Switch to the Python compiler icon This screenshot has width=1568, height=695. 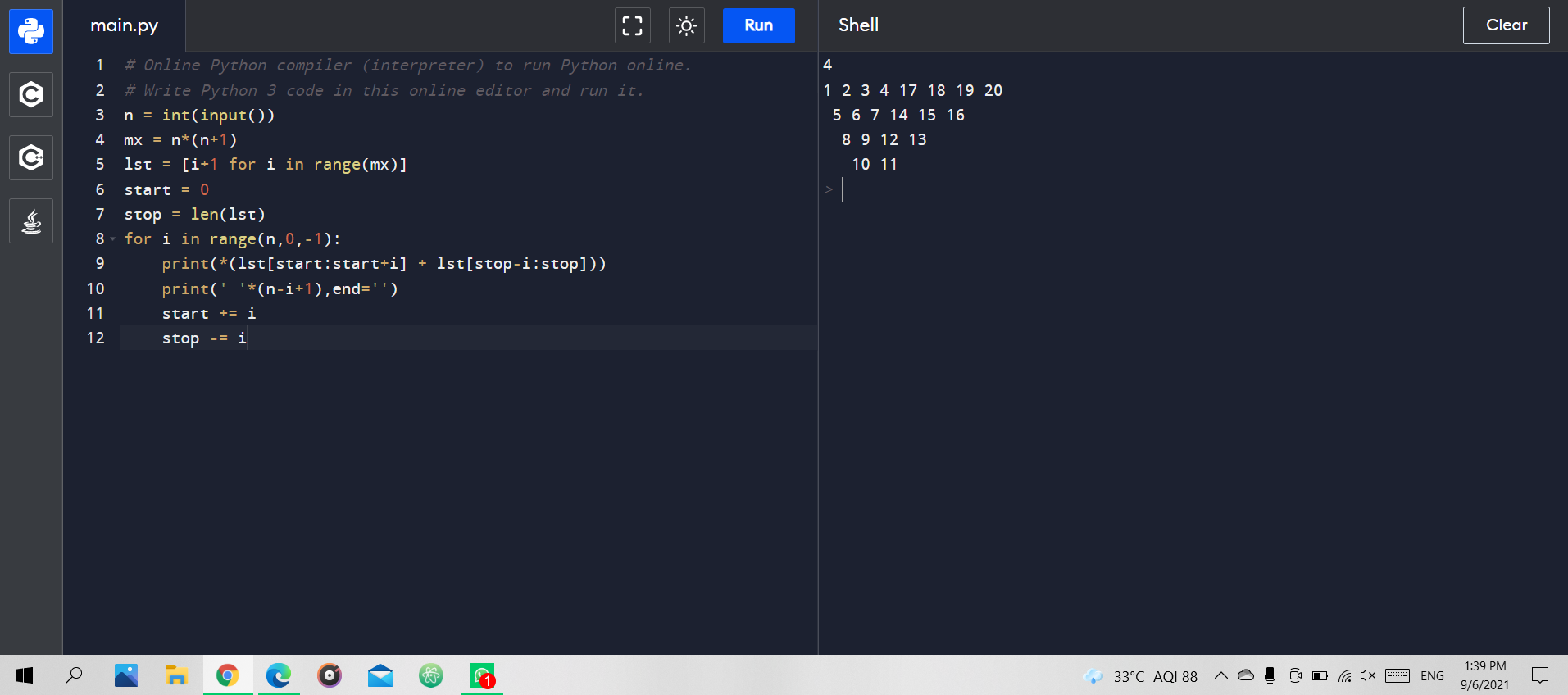tap(31, 32)
